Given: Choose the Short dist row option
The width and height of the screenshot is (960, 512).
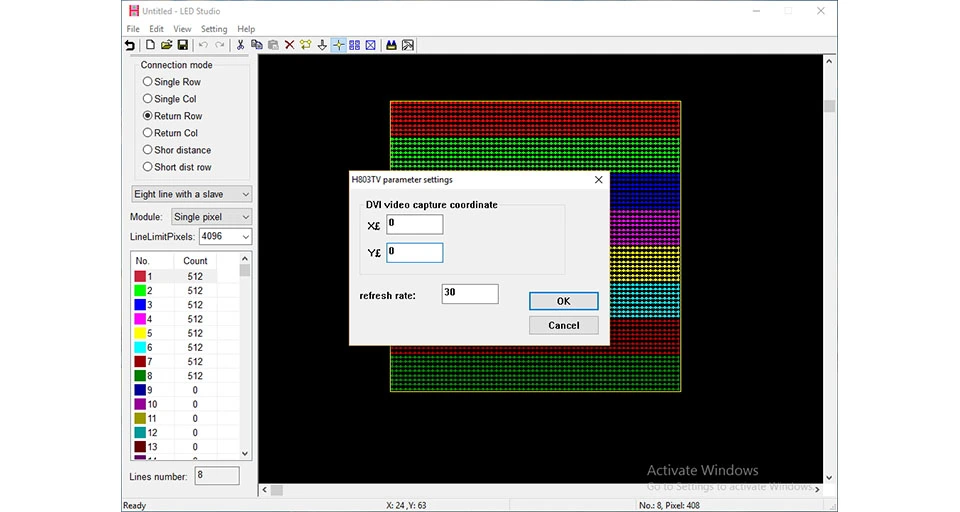Looking at the screenshot, I should (176, 167).
